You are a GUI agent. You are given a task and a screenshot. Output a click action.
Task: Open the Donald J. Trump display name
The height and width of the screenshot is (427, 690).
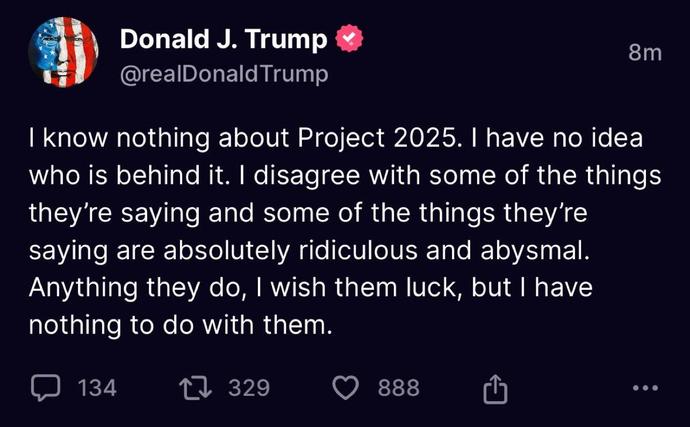pos(224,39)
